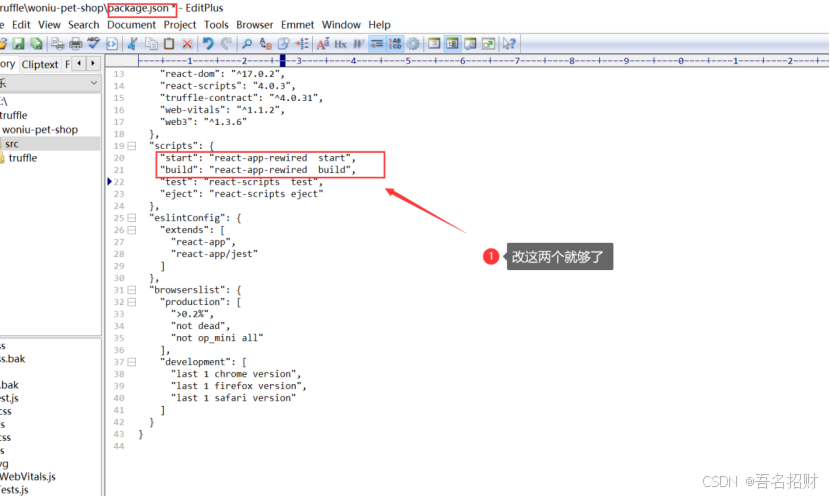Screen dimensions: 830x497
Task: Open Preferences with the gear icon
Action: [x=413, y=44]
